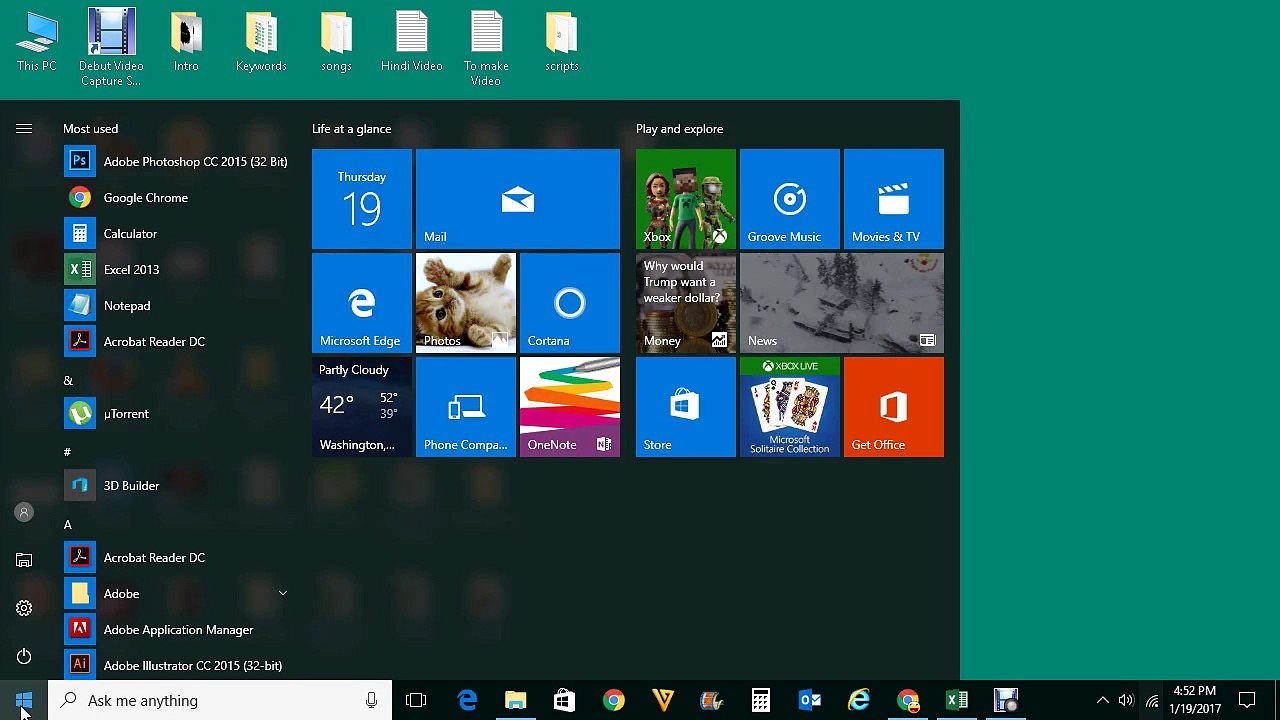The image size is (1280, 720).
Task: Open Calculator in the Most used list
Action: pyautogui.click(x=176, y=233)
